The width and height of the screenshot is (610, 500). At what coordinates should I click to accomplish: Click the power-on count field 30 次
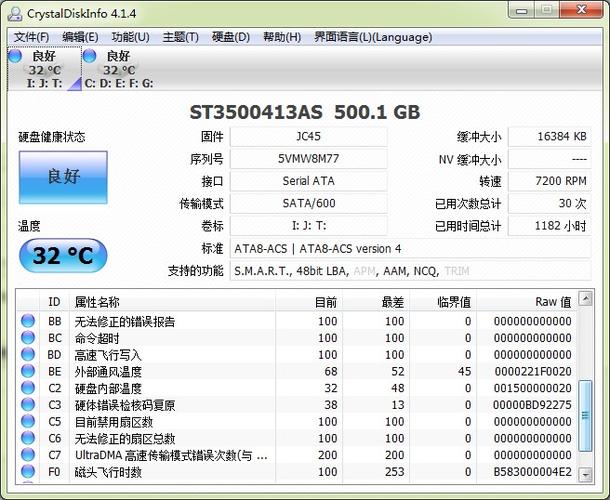pyautogui.click(x=550, y=203)
